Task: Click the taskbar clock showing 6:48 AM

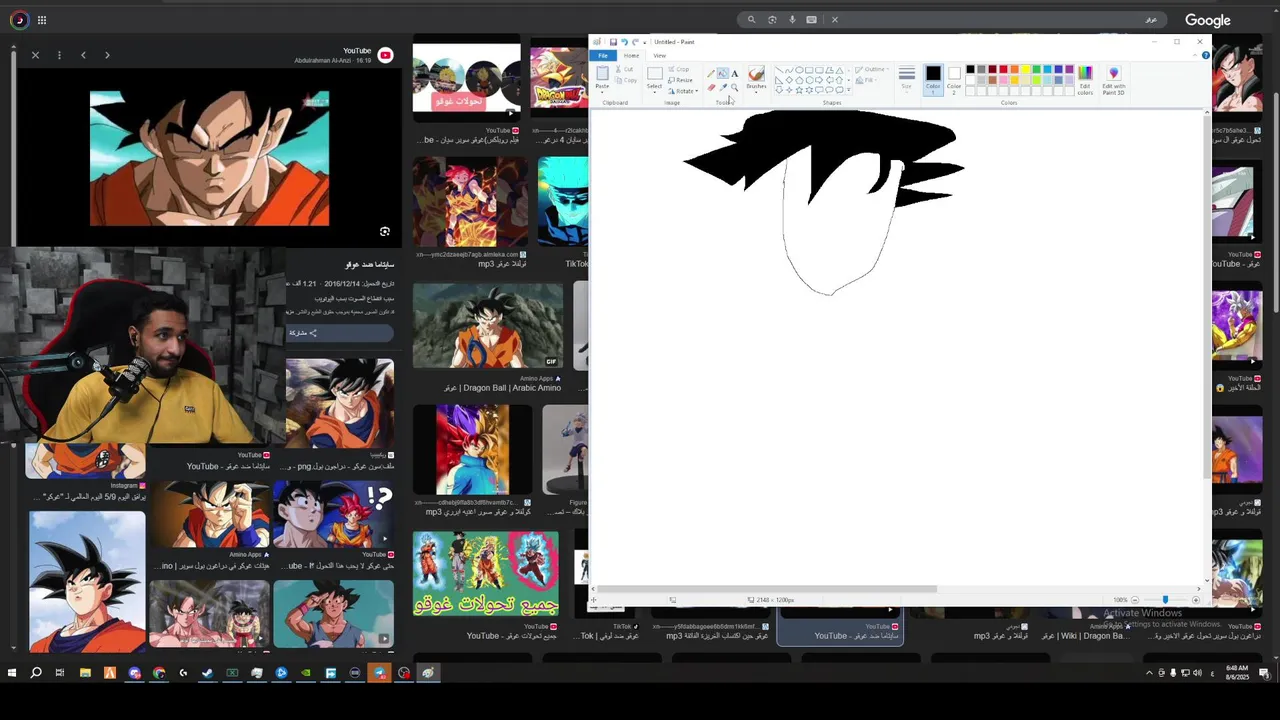Action: (1237, 673)
